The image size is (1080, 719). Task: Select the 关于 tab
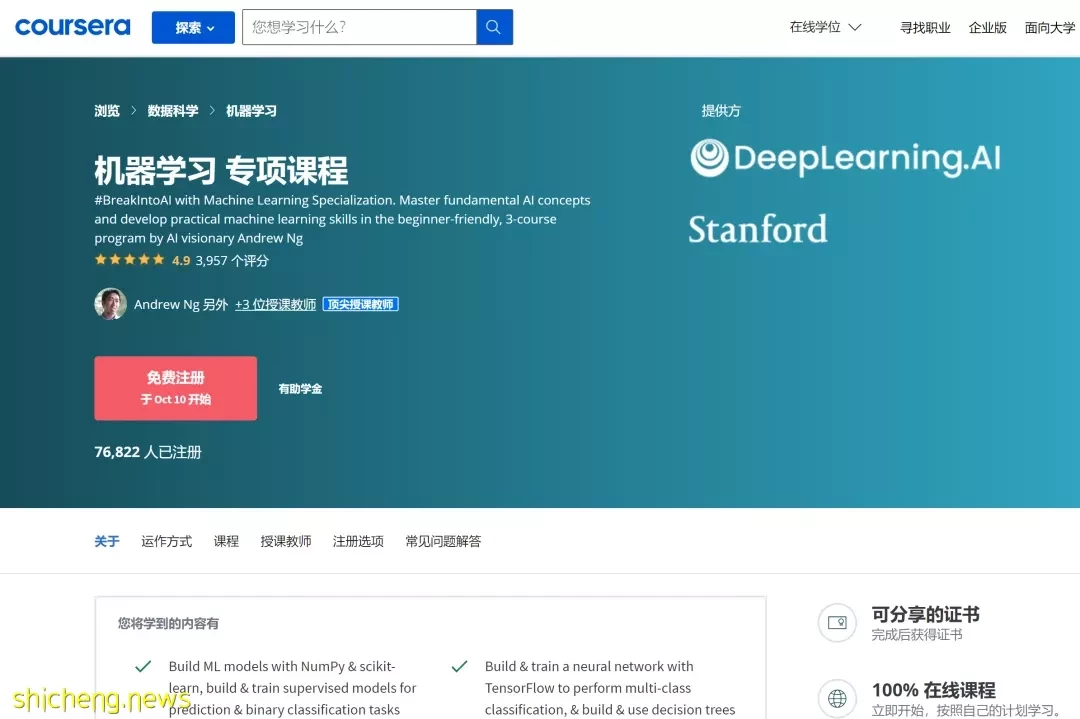(x=107, y=541)
